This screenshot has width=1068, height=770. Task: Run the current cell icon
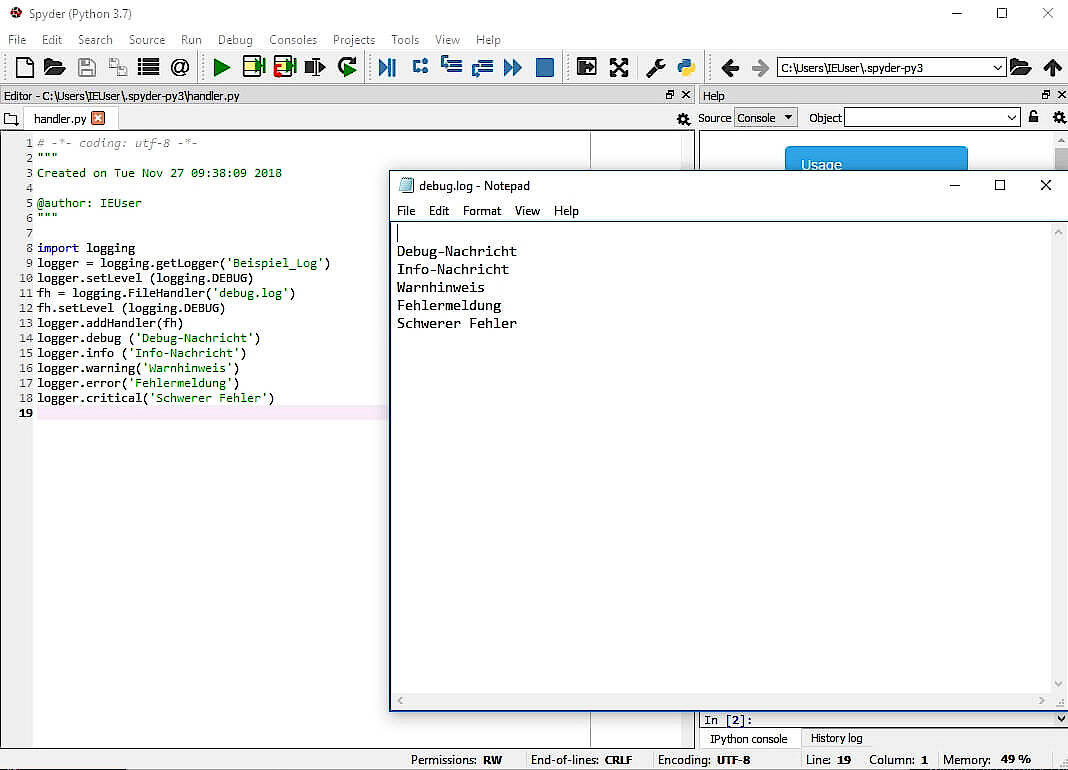click(x=253, y=67)
